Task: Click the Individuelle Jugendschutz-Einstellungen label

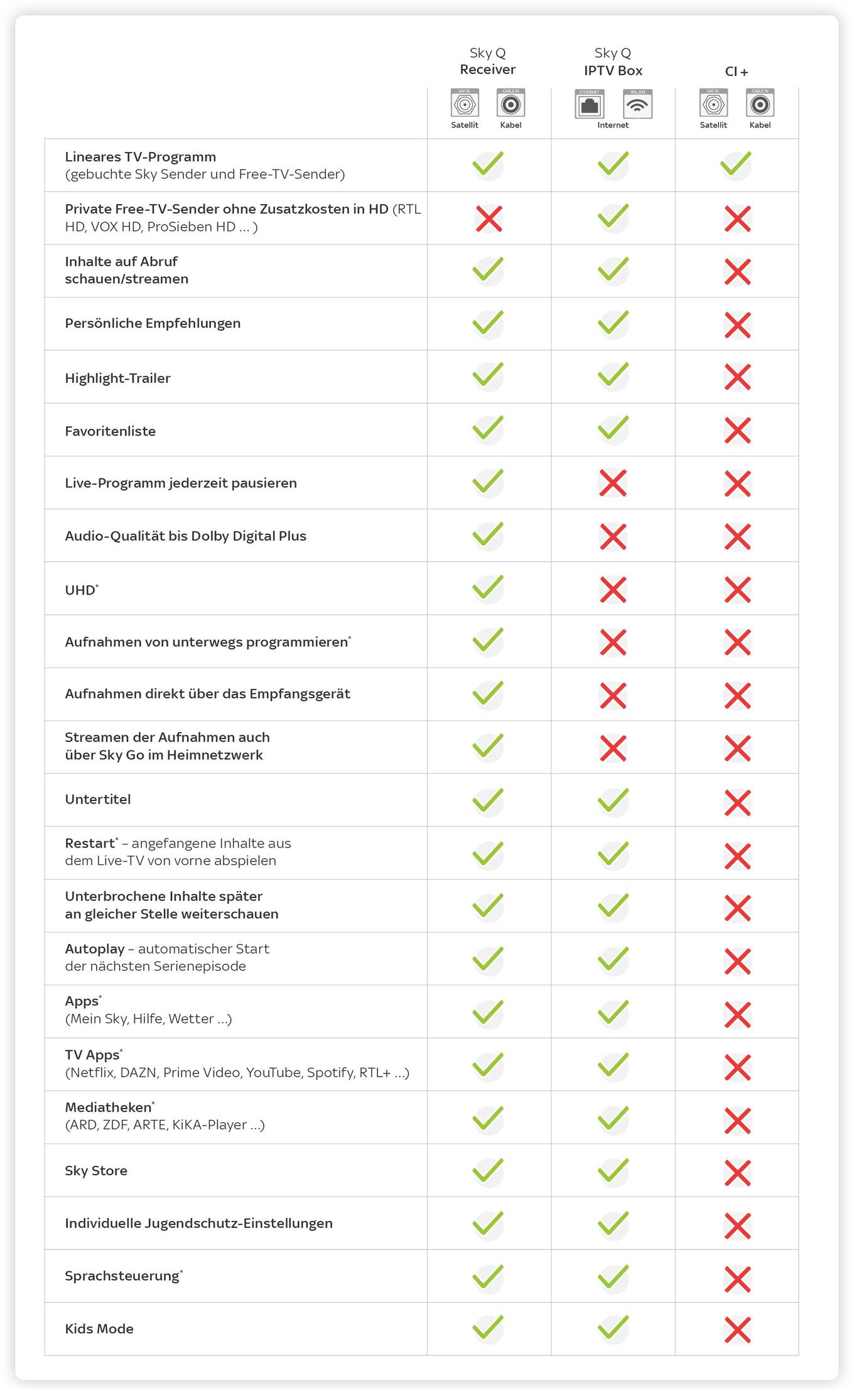Action: coord(199,1223)
